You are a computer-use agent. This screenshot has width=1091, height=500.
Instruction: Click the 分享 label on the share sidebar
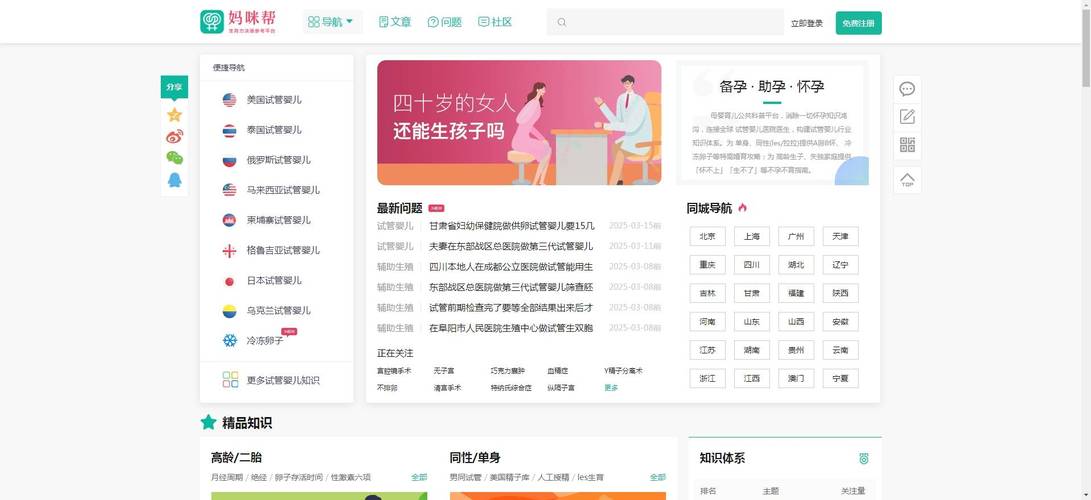coord(174,87)
